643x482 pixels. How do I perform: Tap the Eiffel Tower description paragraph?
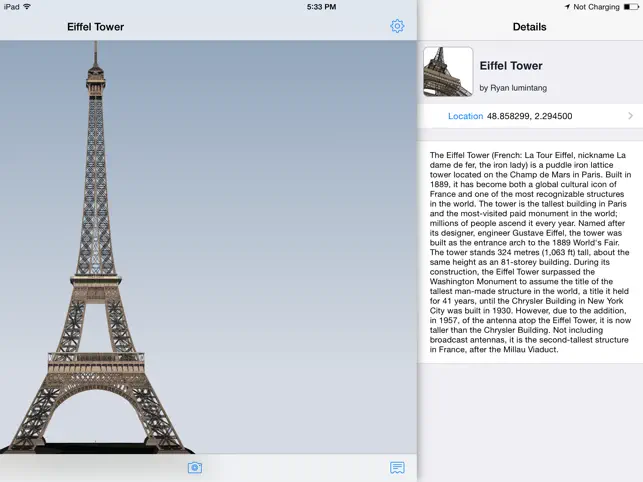coord(530,252)
